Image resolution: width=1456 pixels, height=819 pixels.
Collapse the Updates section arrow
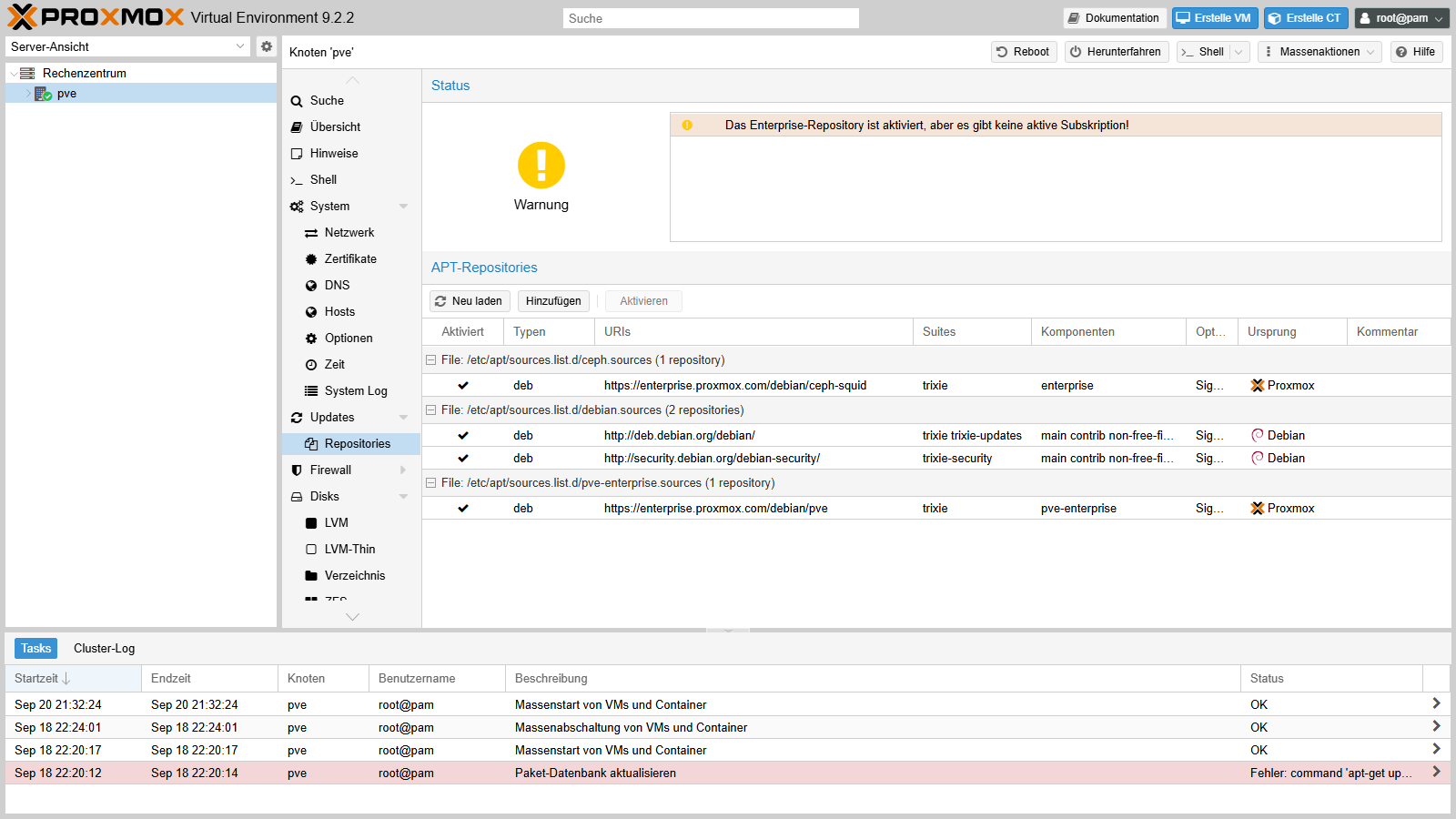pyautogui.click(x=403, y=418)
